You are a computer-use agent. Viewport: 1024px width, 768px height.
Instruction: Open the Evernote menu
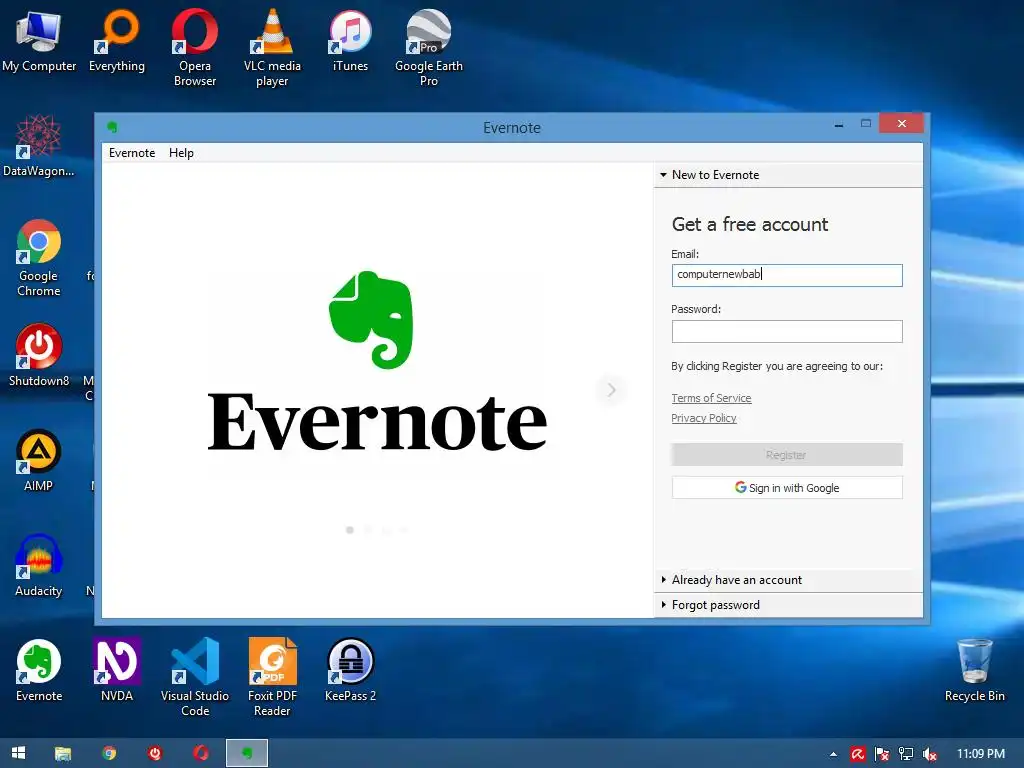coord(132,153)
